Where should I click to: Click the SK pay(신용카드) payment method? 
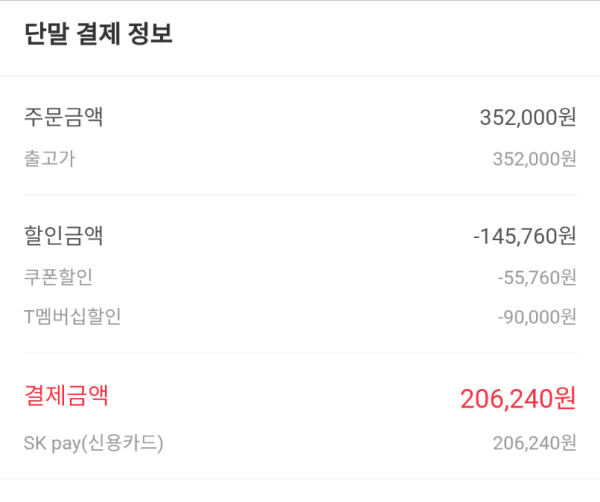[93, 443]
